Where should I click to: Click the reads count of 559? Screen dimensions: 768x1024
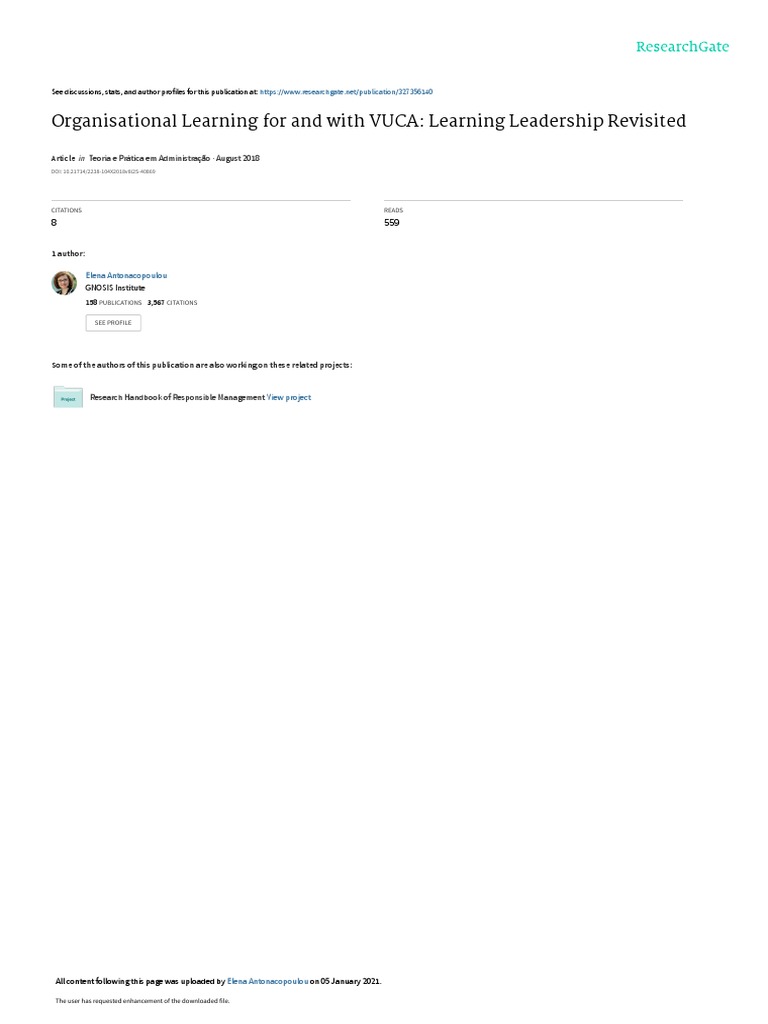pyautogui.click(x=392, y=223)
